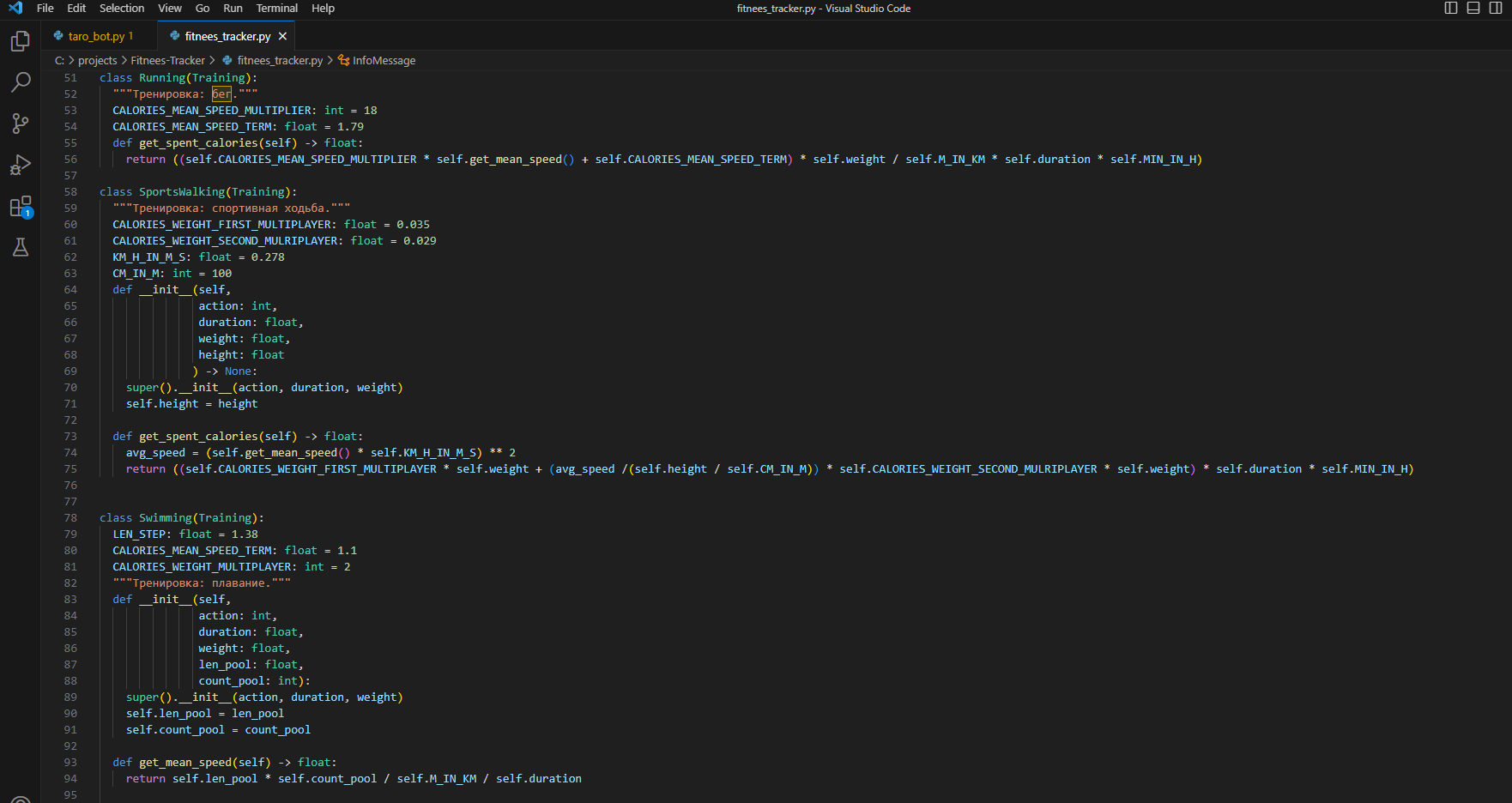The image size is (1512, 803).
Task: Click the Python icon on fitnees_tracker.py tab
Action: click(x=175, y=36)
